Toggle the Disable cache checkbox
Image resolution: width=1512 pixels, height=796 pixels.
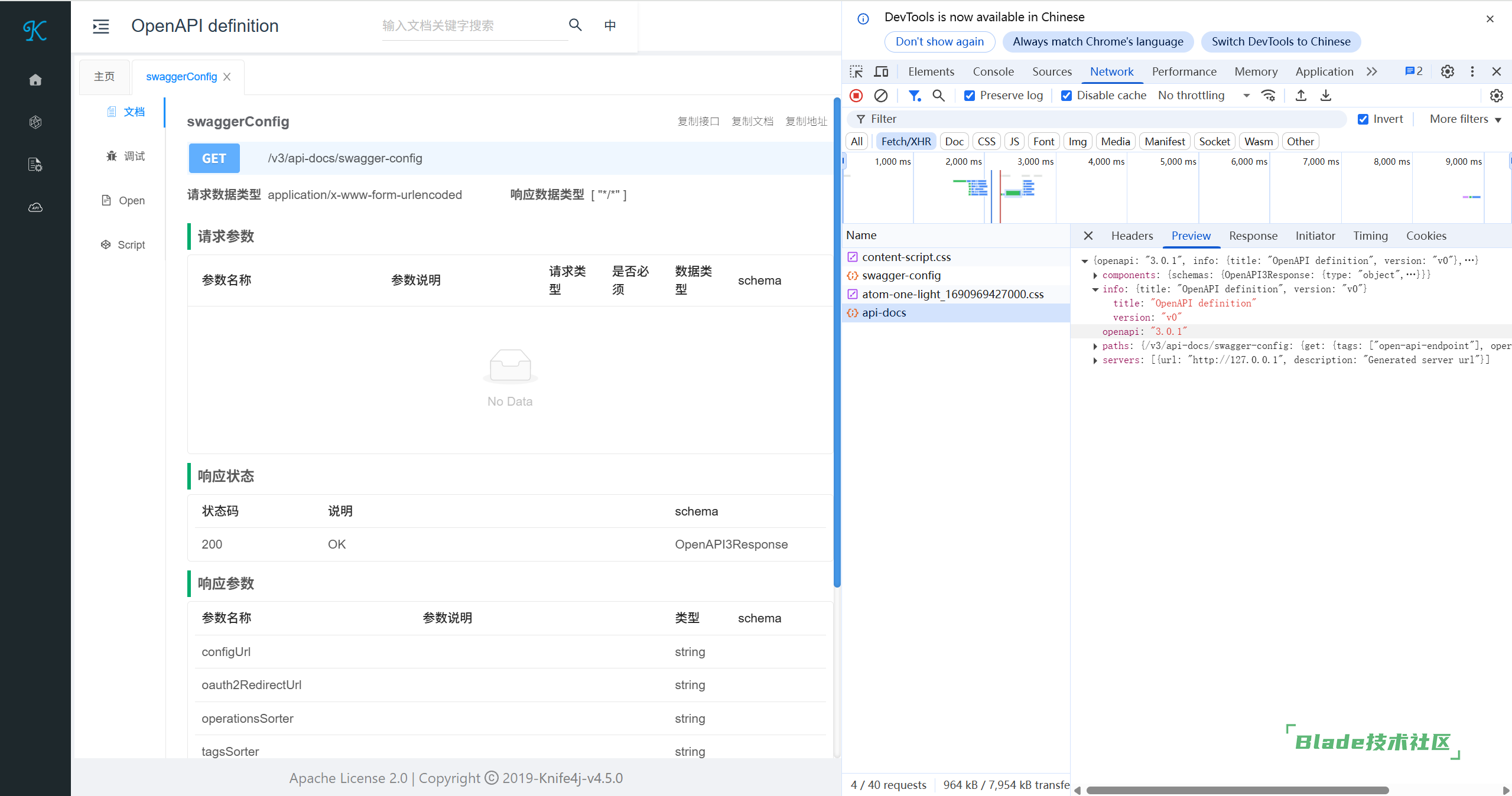point(1066,96)
